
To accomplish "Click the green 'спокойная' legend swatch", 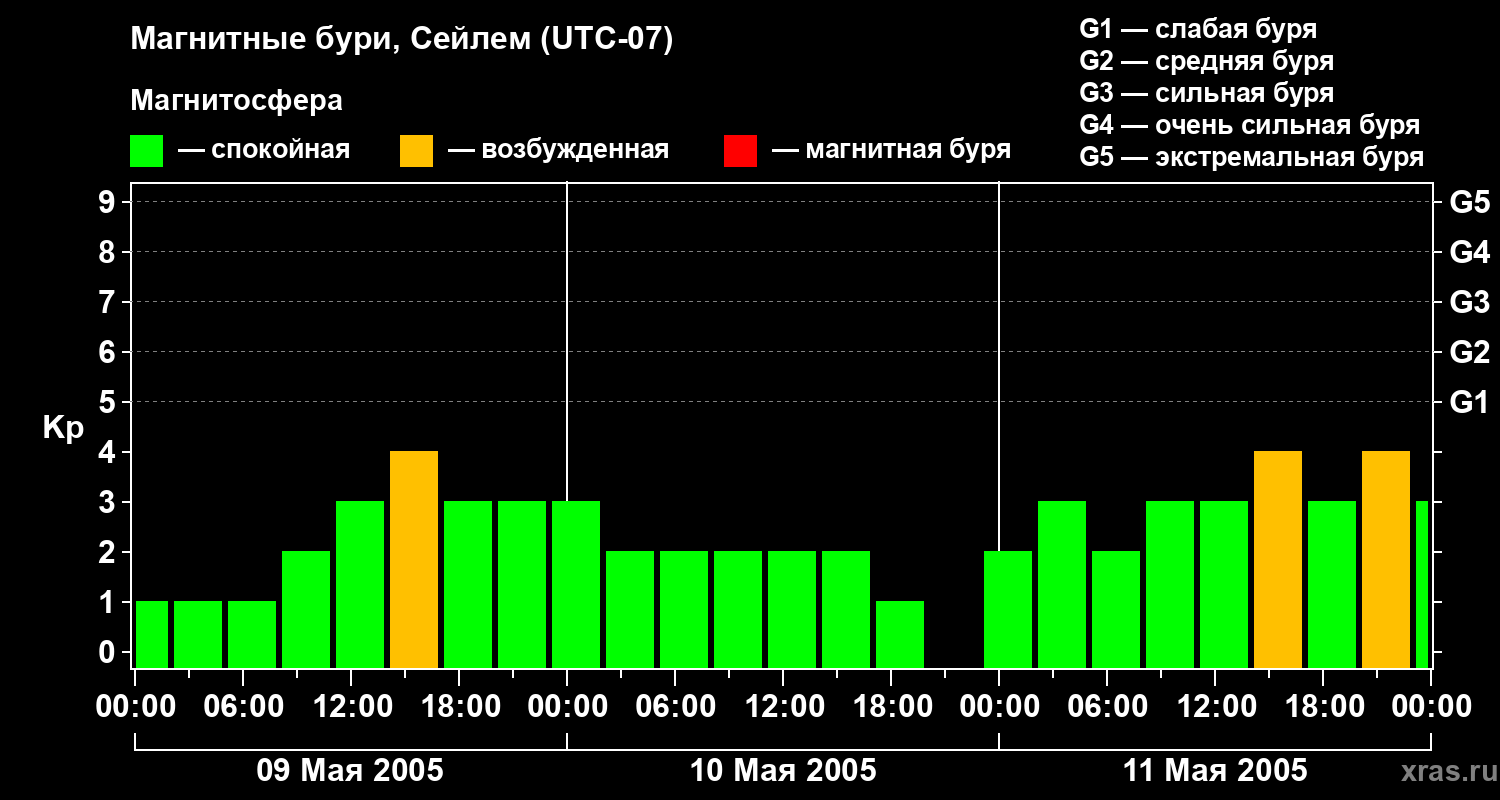I will pos(147,151).
